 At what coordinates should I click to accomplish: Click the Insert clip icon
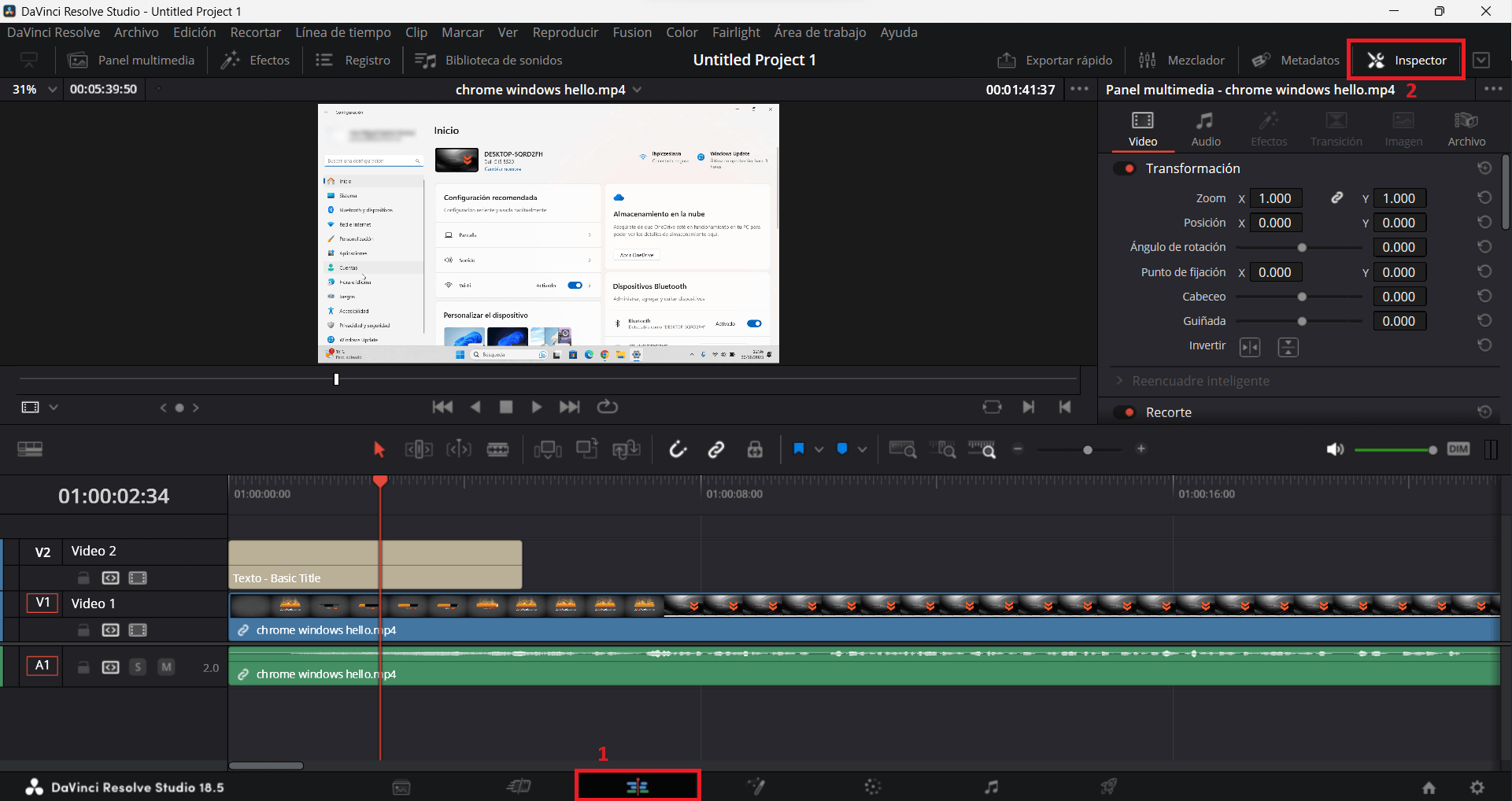coord(548,449)
